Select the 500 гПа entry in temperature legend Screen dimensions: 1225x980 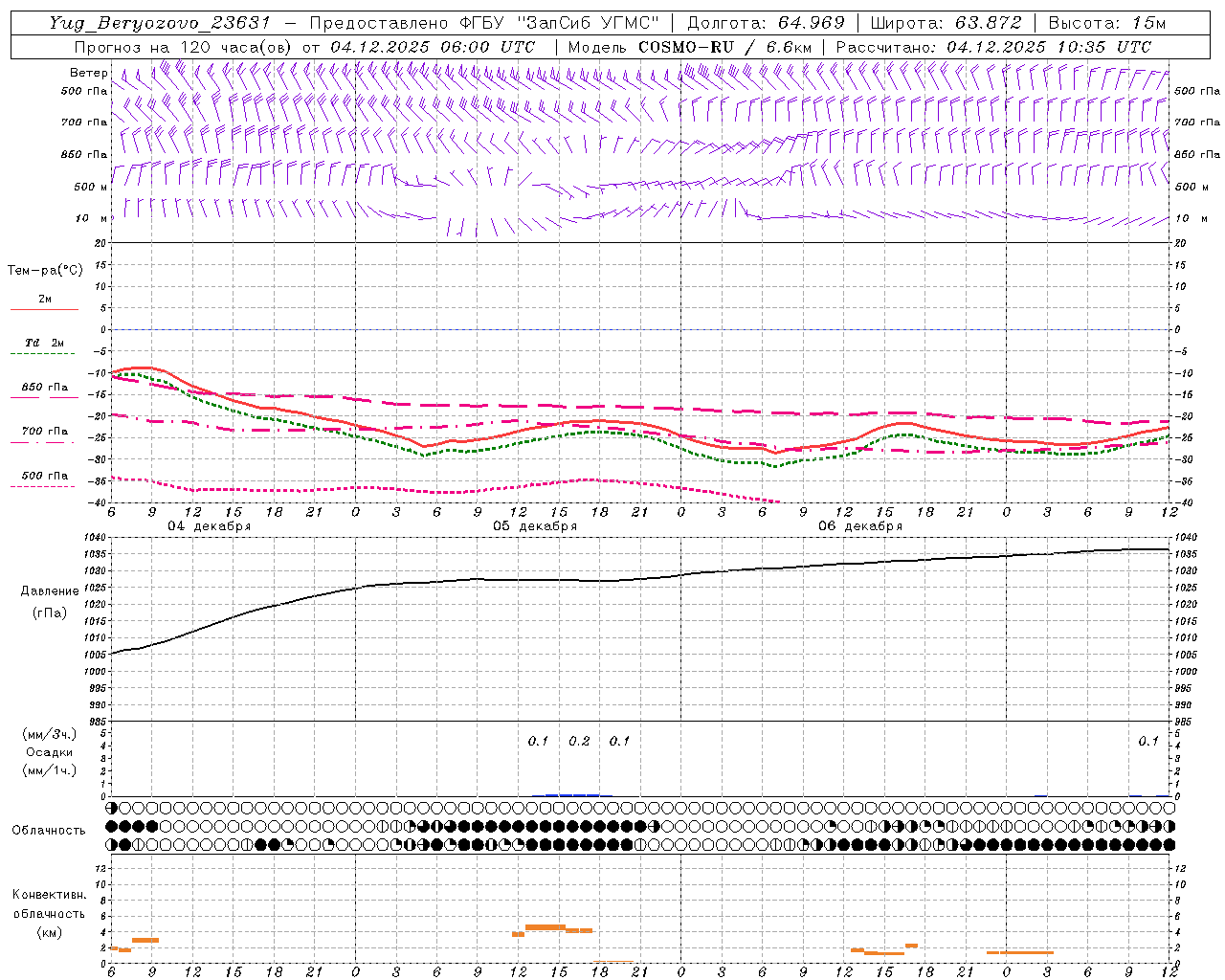pyautogui.click(x=45, y=475)
